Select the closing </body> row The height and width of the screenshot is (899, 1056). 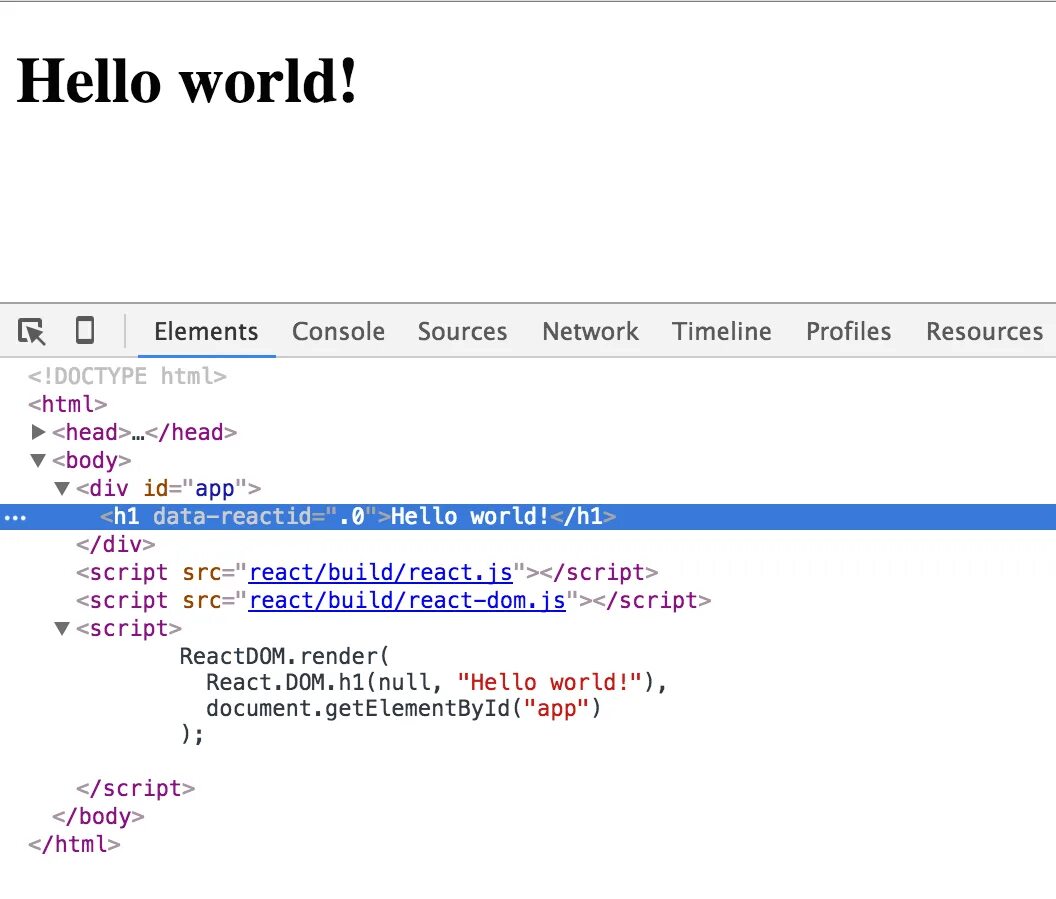pyautogui.click(x=98, y=816)
